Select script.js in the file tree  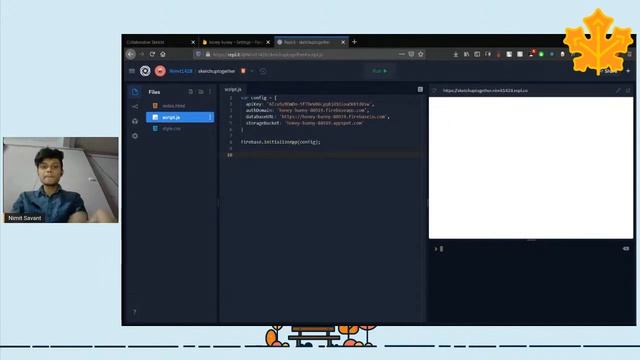coord(180,117)
